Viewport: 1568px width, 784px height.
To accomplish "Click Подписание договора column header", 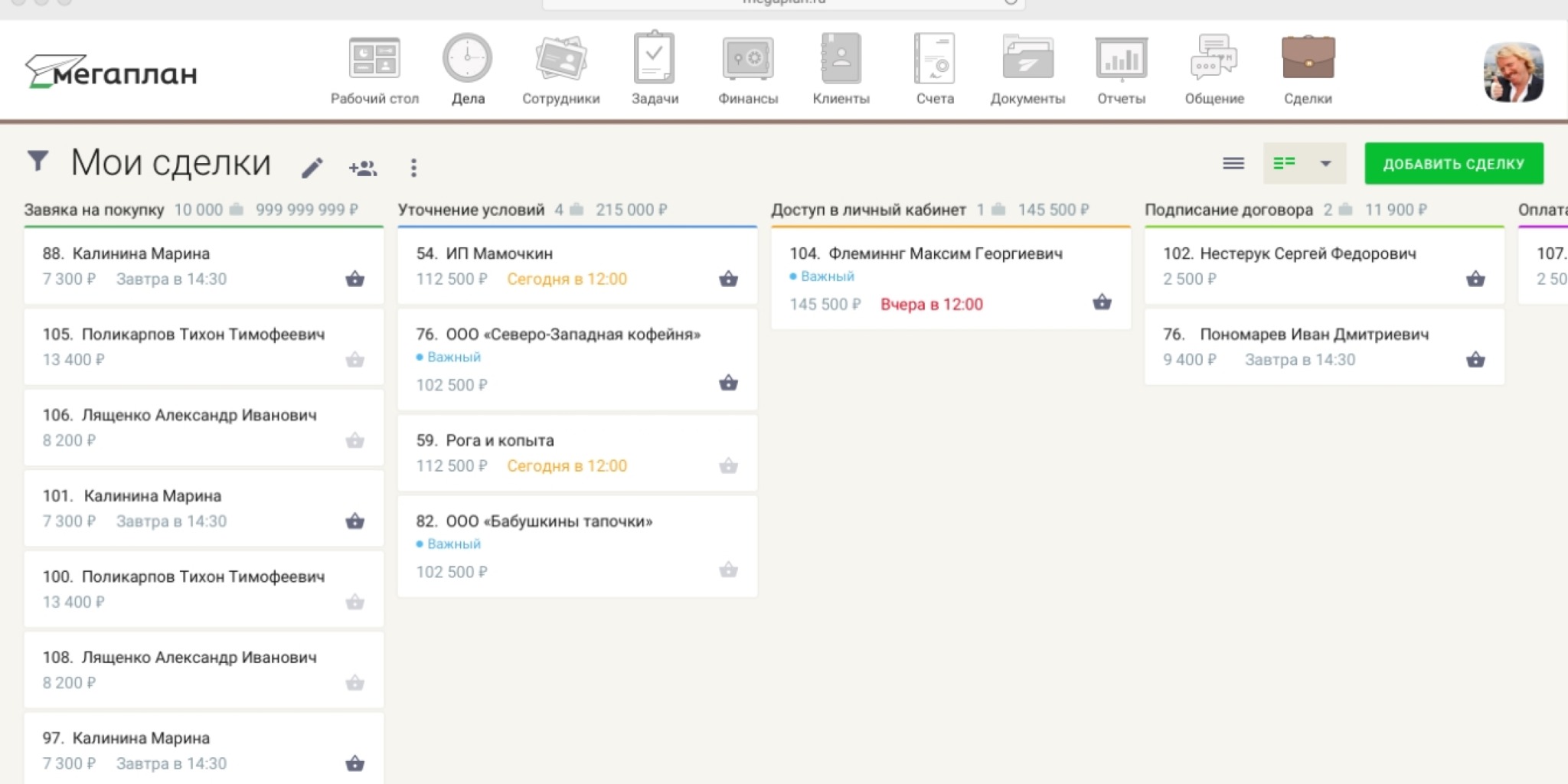I will pos(1229,210).
